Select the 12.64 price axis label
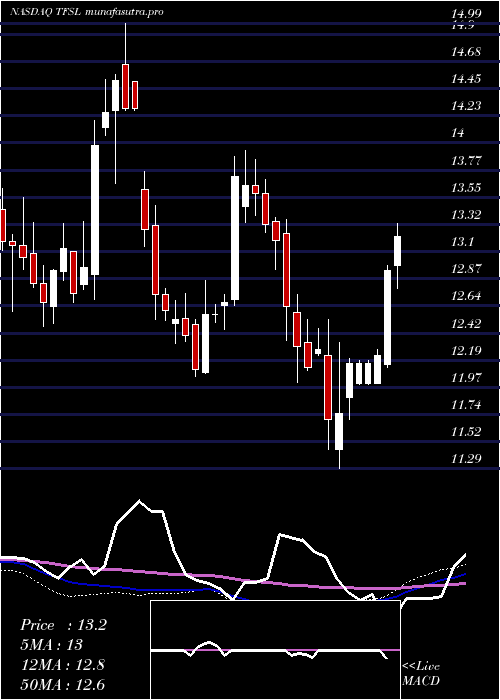The width and height of the screenshot is (500, 700). coord(466,296)
